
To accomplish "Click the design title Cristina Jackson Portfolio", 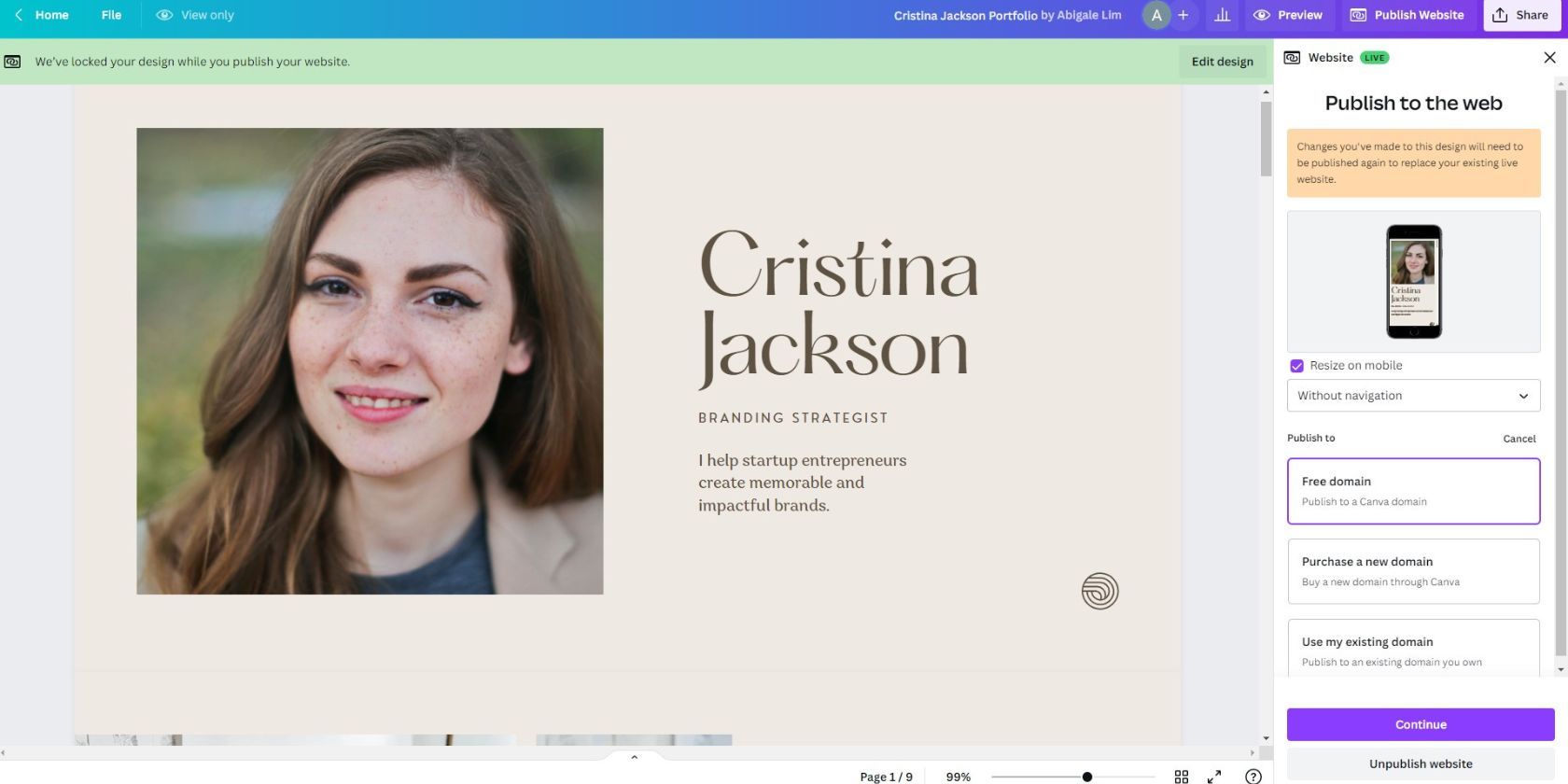I will 965,15.
